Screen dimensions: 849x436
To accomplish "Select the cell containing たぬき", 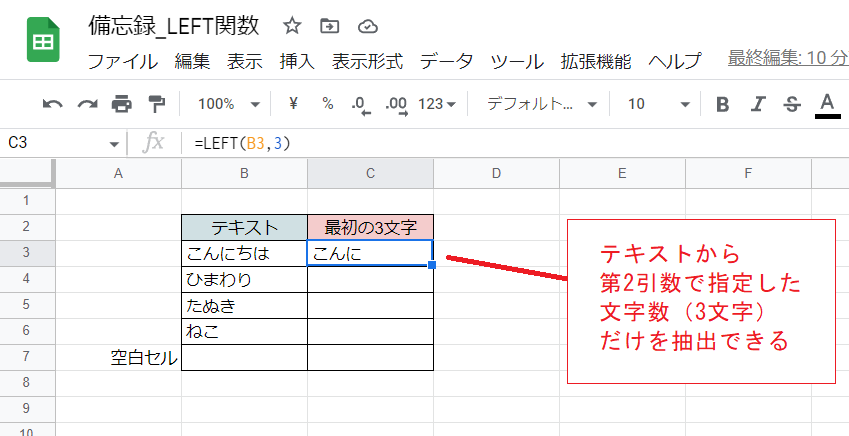I will click(244, 305).
